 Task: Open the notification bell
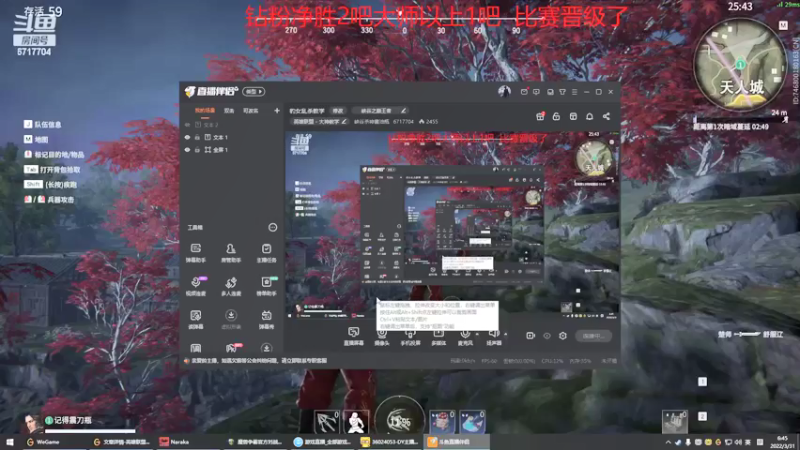589,116
